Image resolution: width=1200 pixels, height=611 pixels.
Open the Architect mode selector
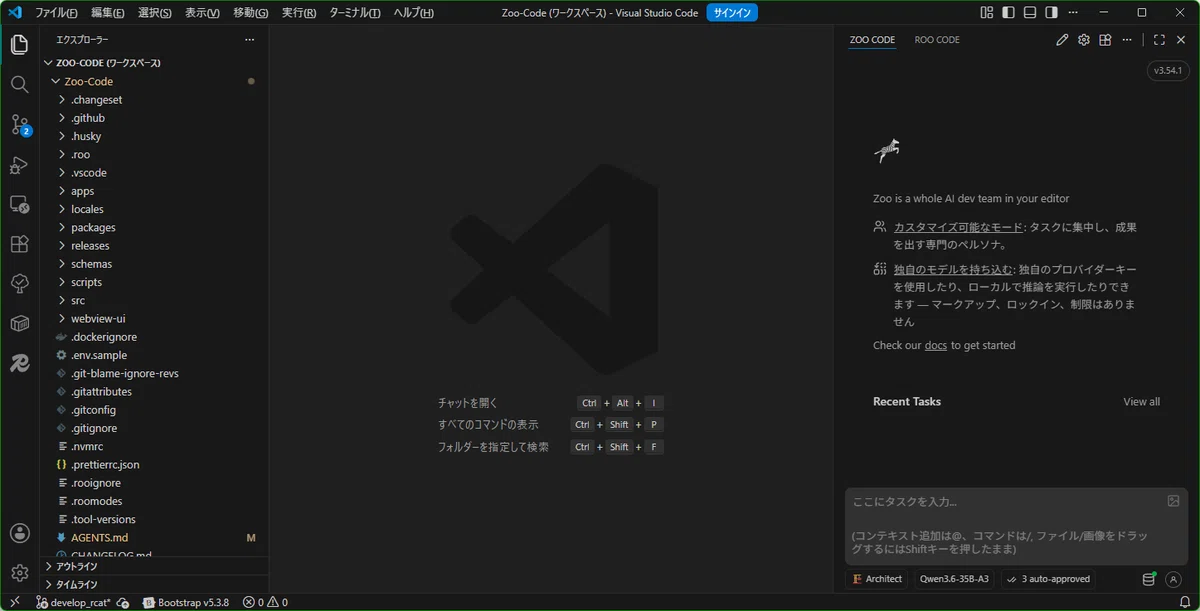pyautogui.click(x=877, y=579)
